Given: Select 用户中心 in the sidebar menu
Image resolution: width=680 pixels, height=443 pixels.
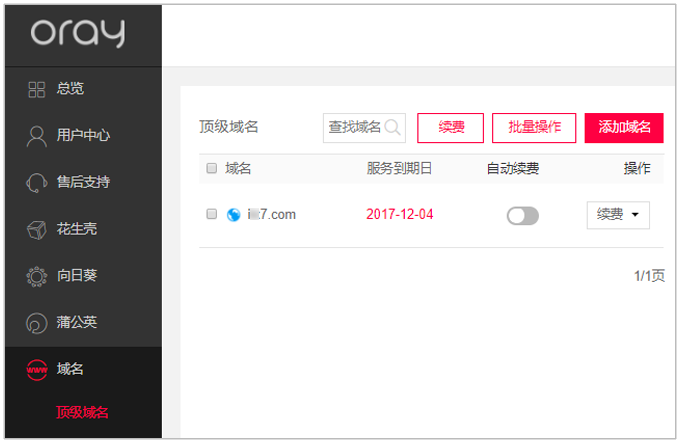Looking at the screenshot, I should (x=83, y=135).
